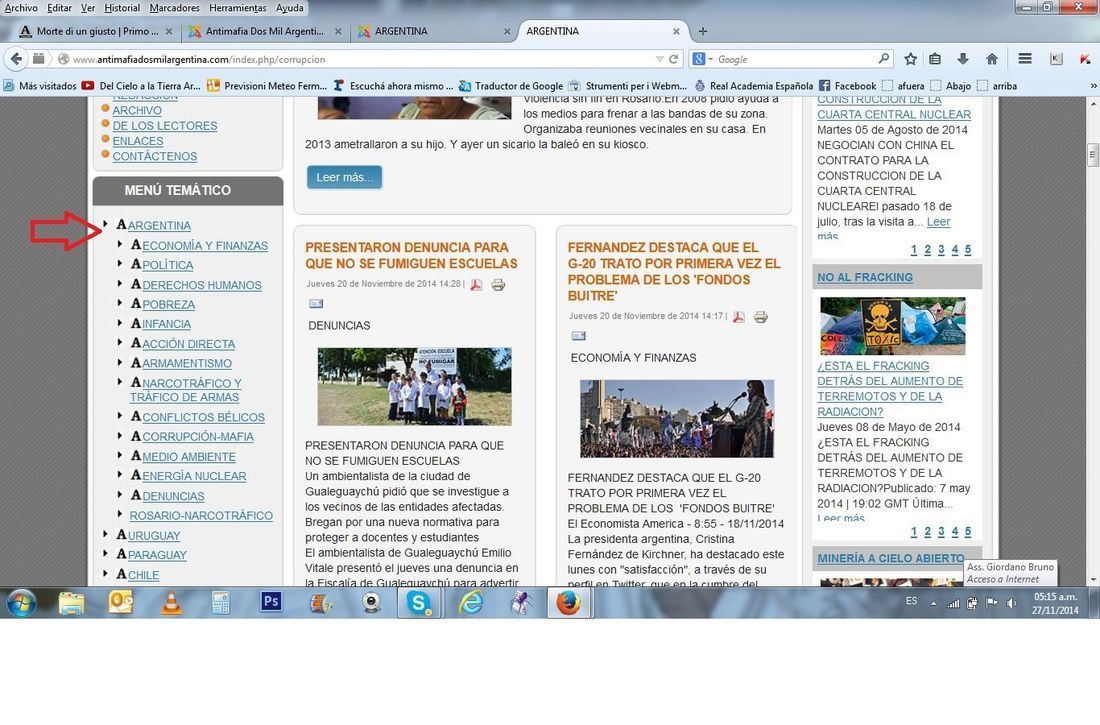Print the 'Fernandez destaca' article via printer icon
The height and width of the screenshot is (725, 1100).
760,317
